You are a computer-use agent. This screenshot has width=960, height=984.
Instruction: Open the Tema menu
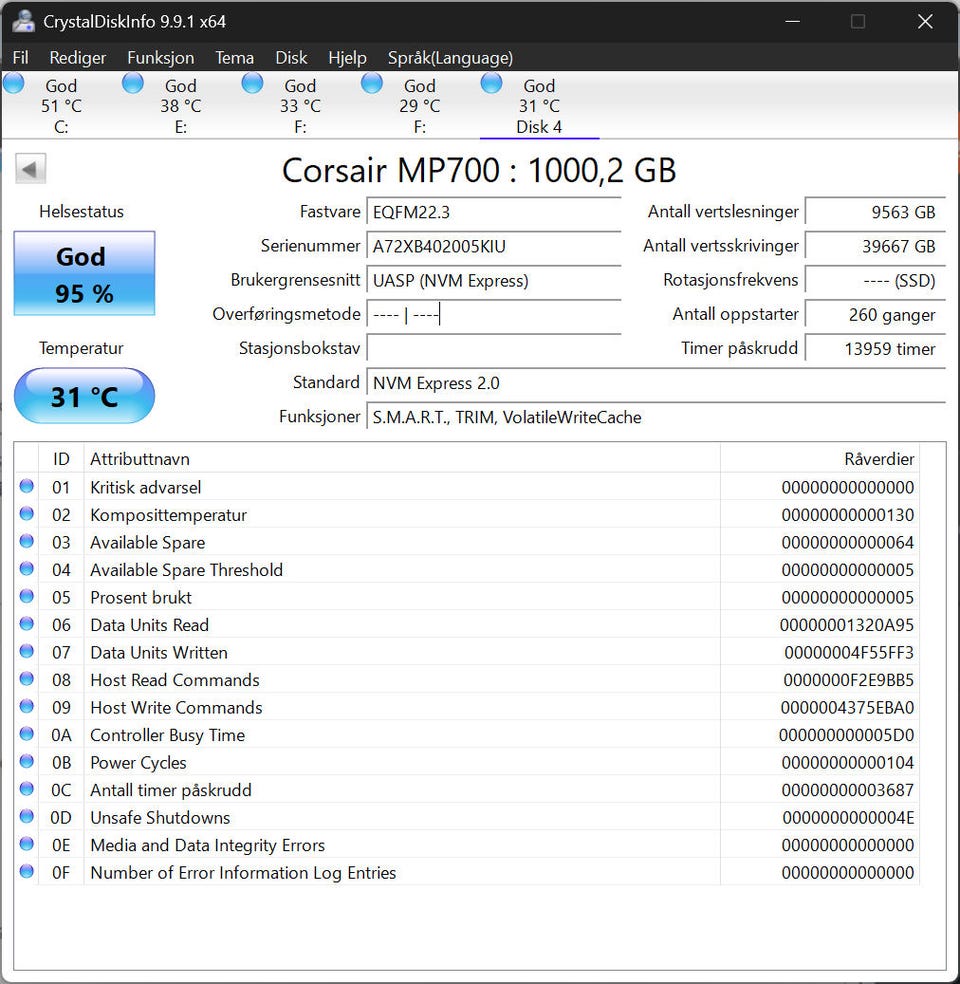coord(235,58)
